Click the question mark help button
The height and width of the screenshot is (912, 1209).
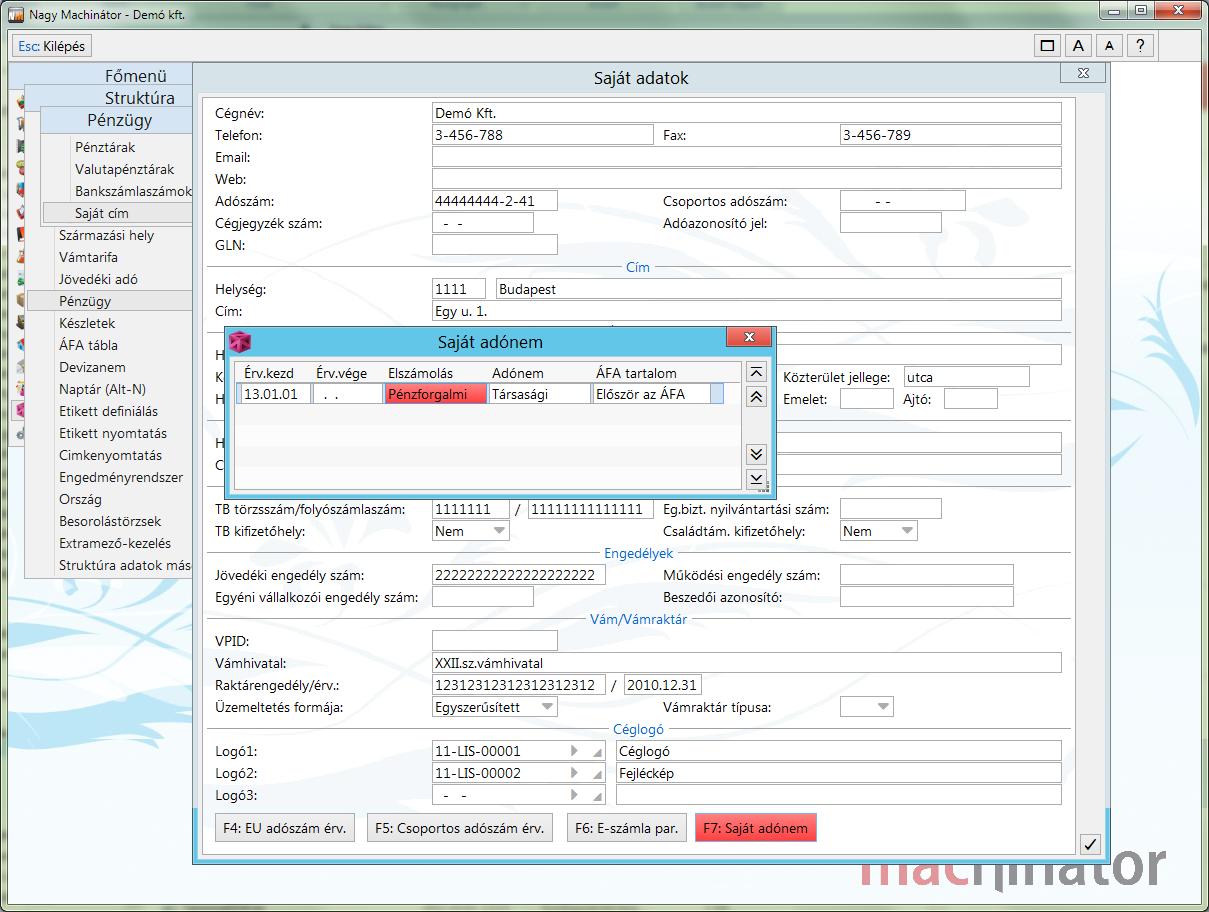[1139, 46]
